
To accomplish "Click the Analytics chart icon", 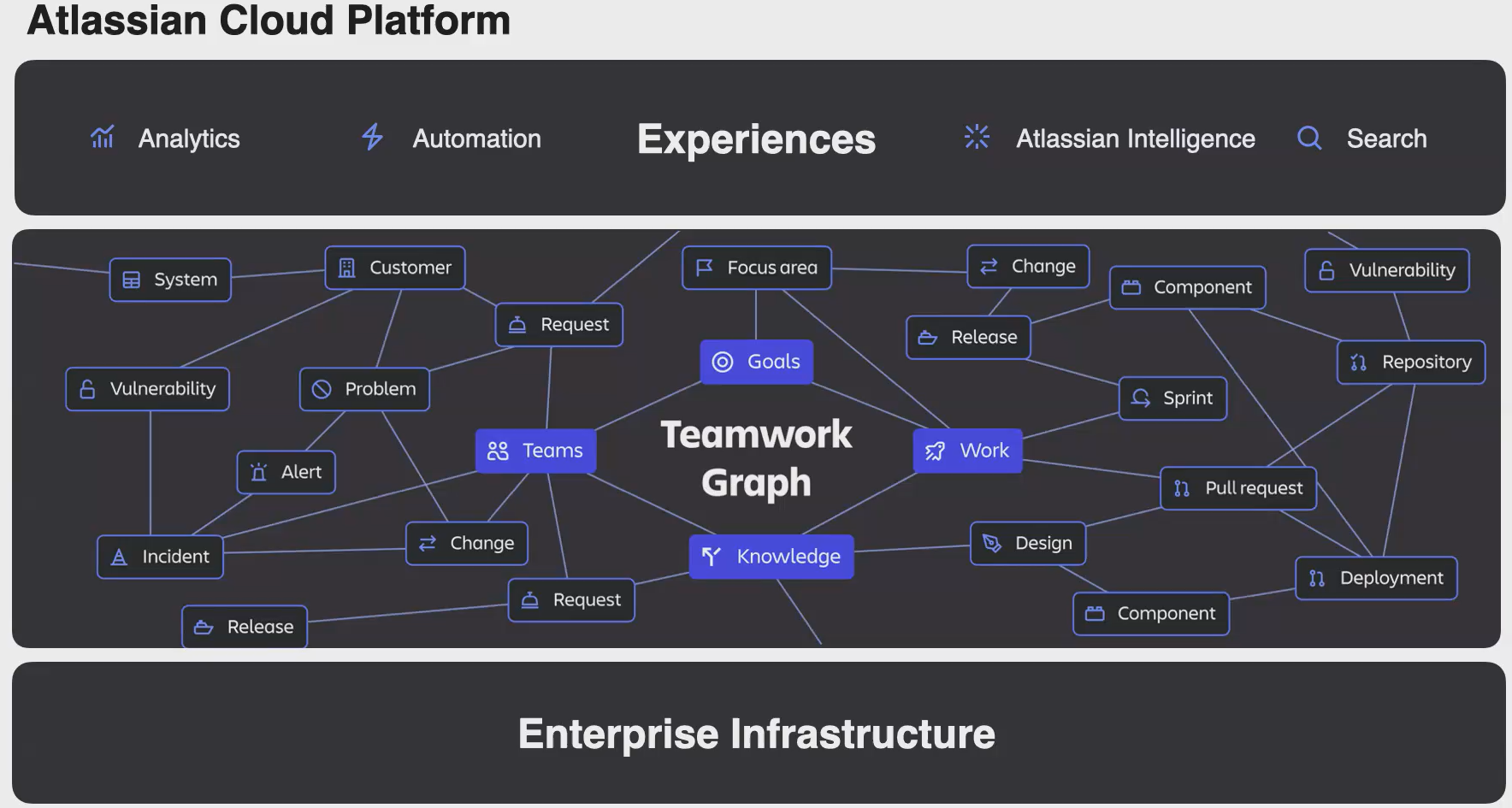I will click(103, 137).
